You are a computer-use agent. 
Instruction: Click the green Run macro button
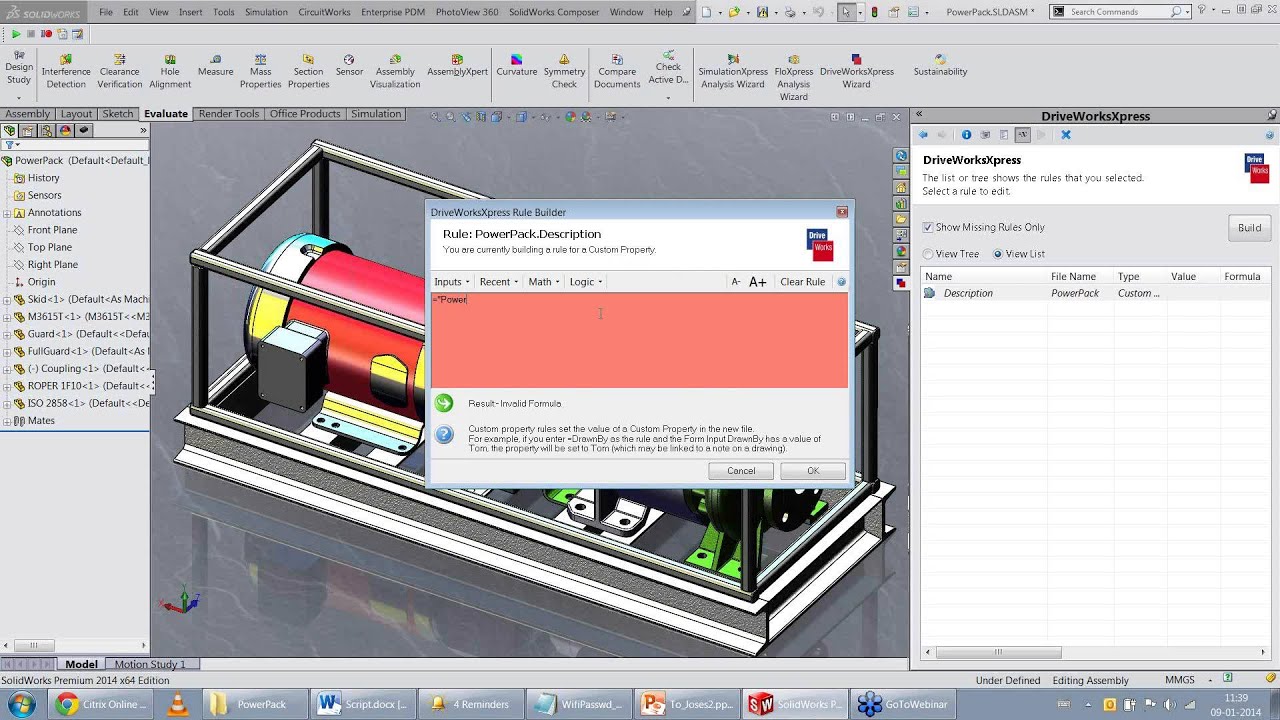click(x=16, y=34)
